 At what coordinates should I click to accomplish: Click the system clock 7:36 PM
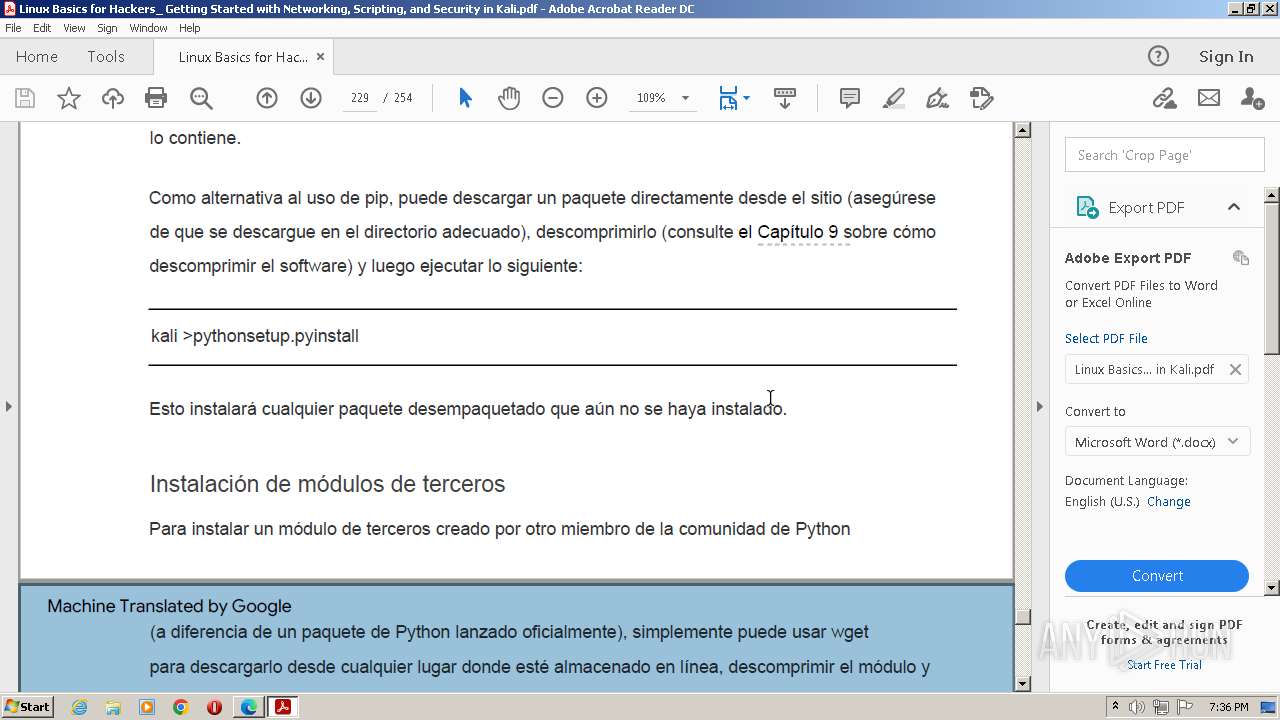[x=1229, y=707]
